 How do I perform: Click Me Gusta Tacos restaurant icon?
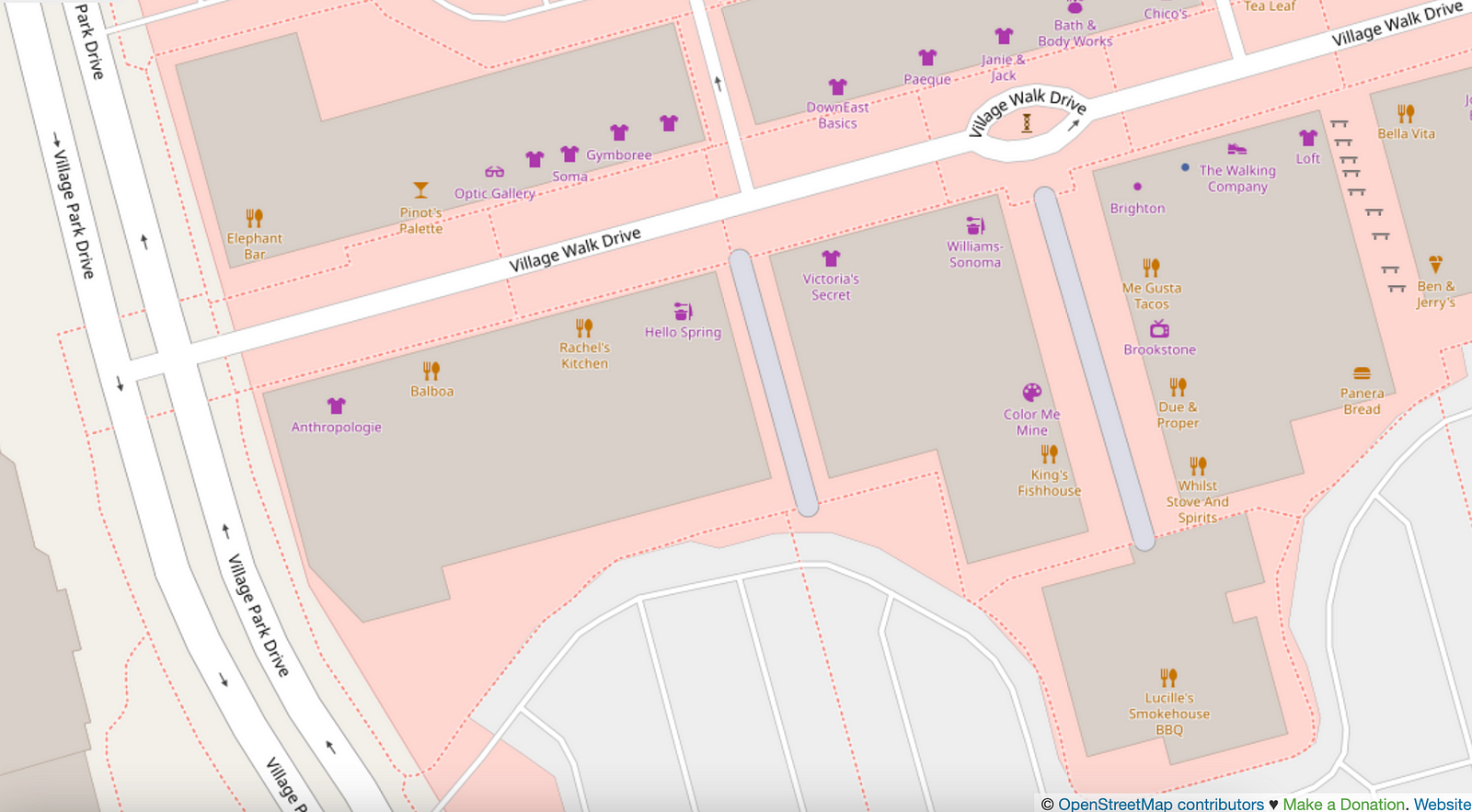(1151, 268)
